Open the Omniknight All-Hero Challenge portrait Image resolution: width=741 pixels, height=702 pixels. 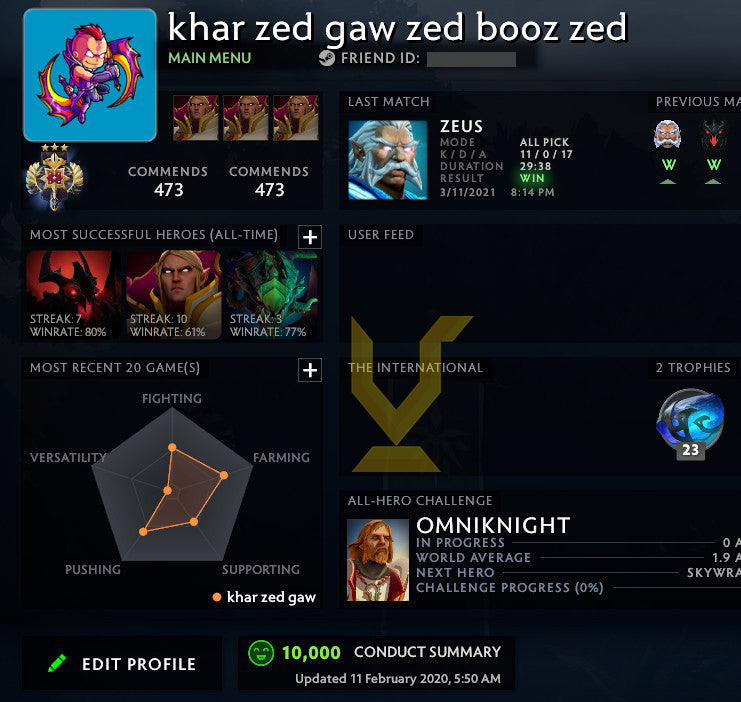[378, 560]
